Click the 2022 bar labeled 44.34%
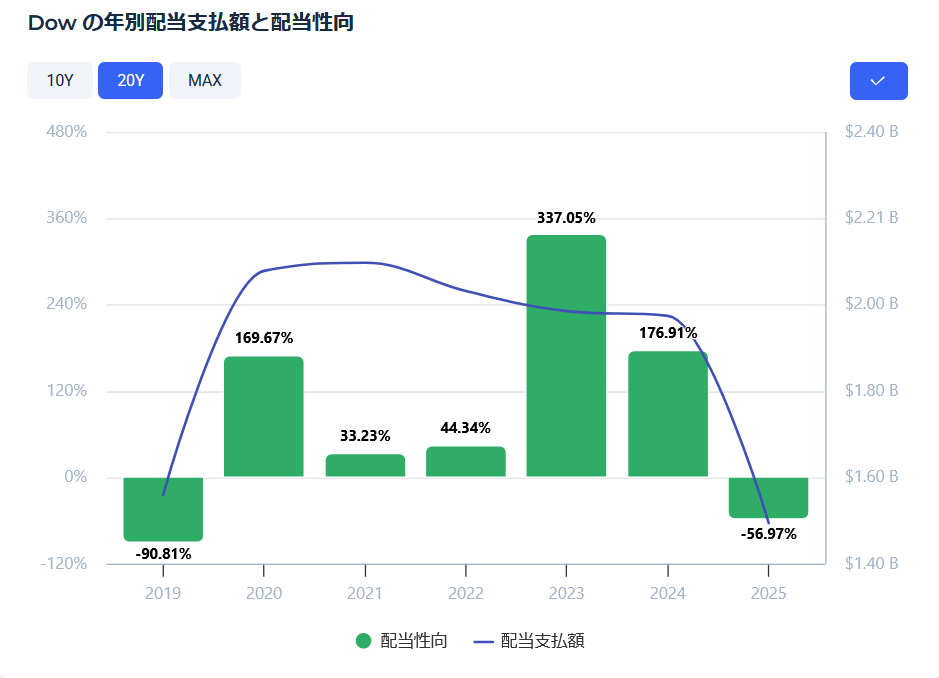The image size is (939, 678). point(466,462)
